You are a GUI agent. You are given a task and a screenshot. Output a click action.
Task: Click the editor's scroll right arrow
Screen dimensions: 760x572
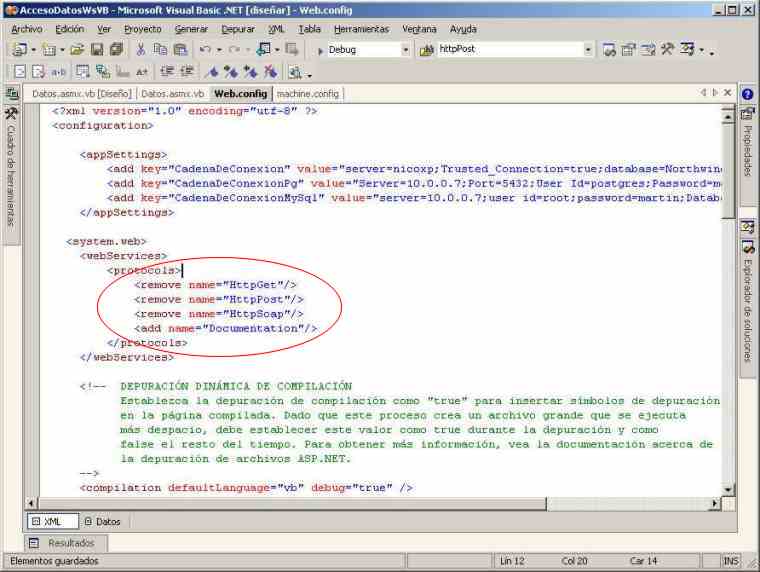click(x=714, y=504)
